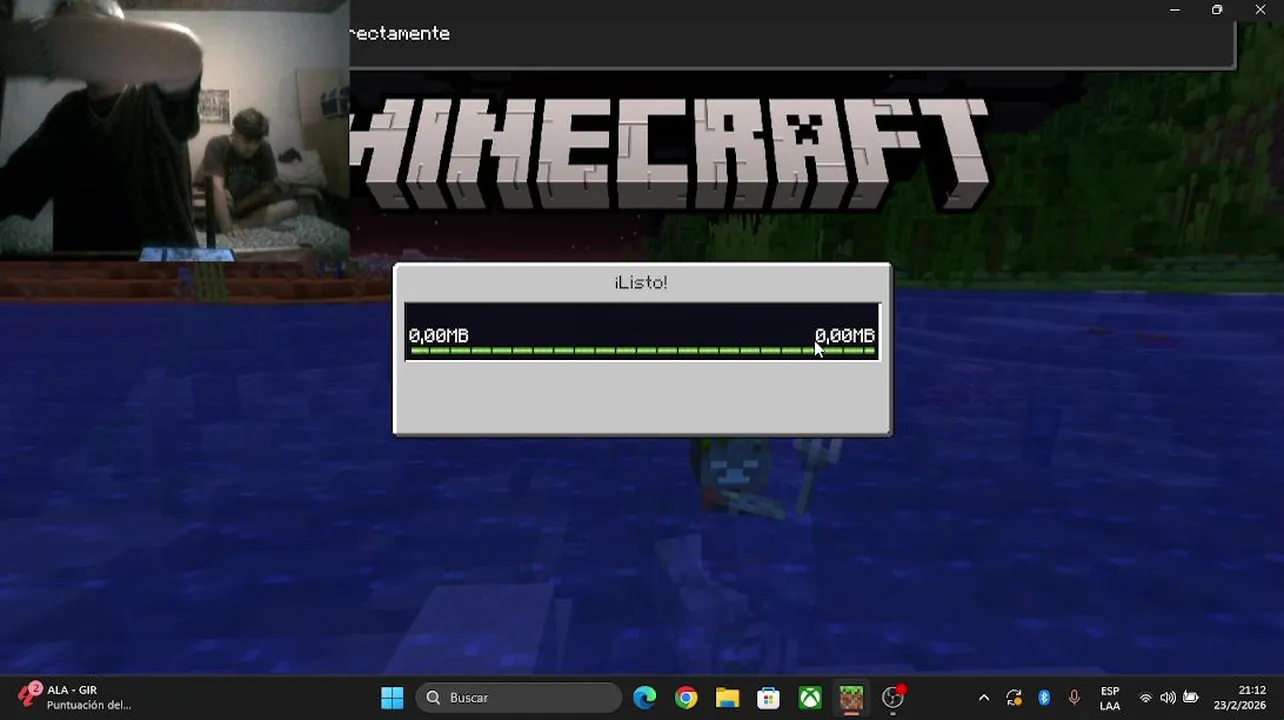The image size is (1284, 720).
Task: Minimize the Minecraft window
Action: coord(1175,10)
